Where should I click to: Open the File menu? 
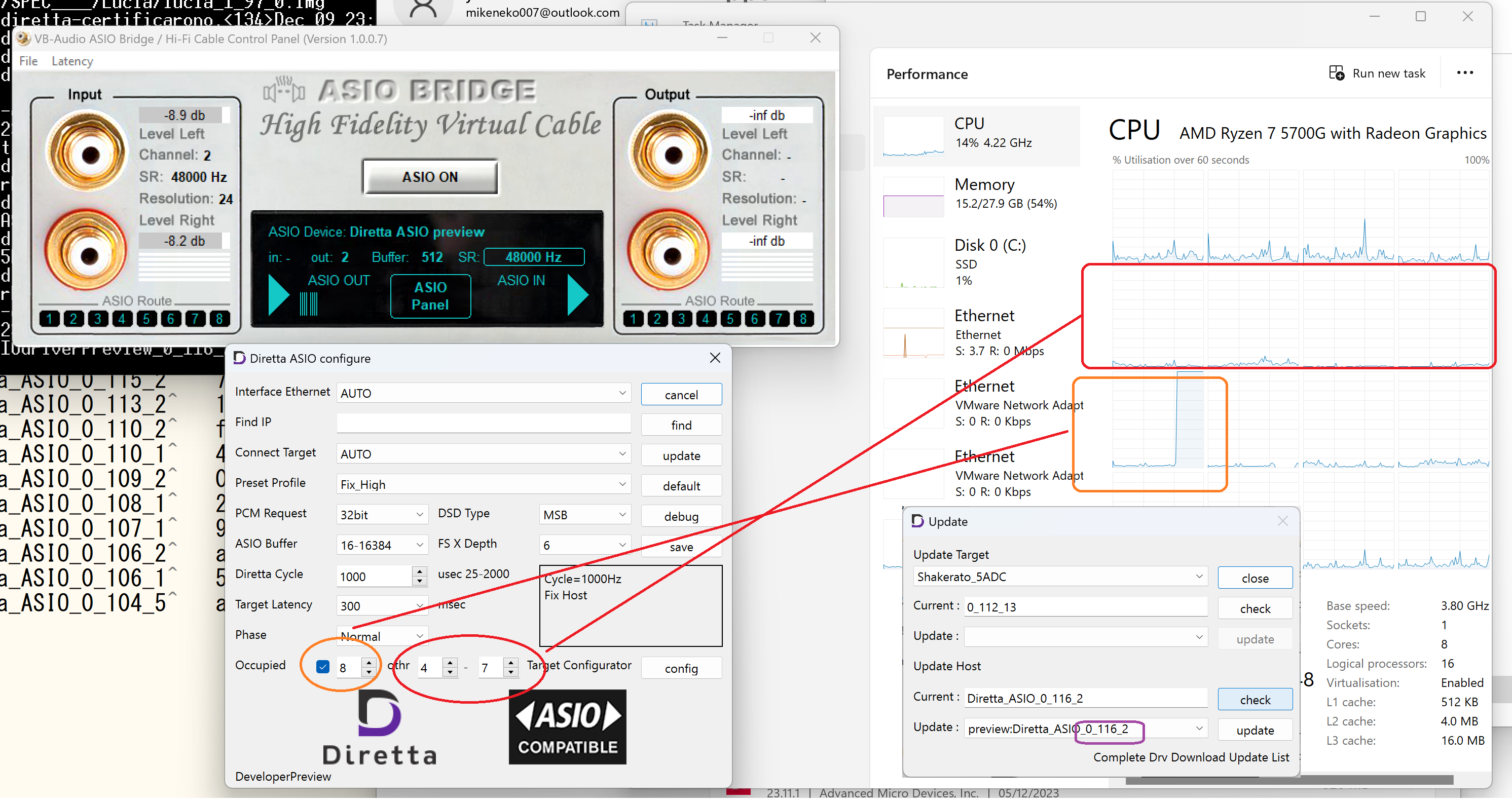pos(28,61)
